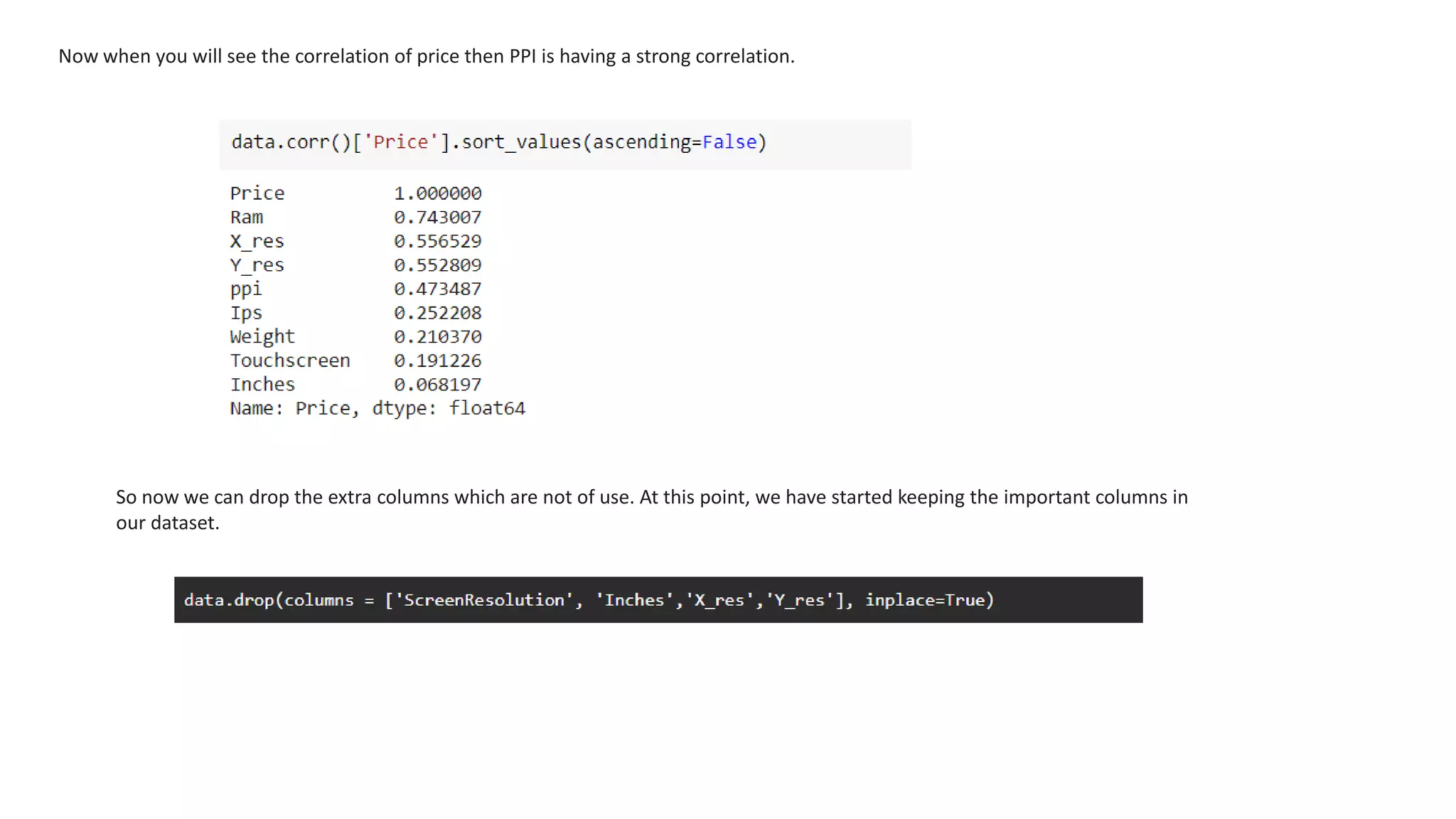Click the X_res row label in output

257,242
